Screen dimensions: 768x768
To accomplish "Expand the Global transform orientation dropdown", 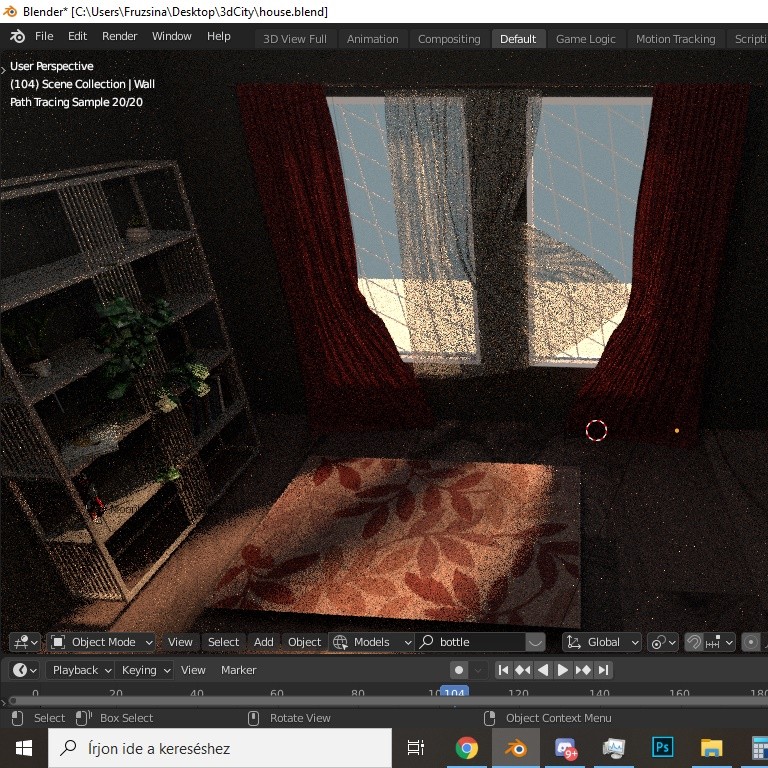I will (601, 642).
